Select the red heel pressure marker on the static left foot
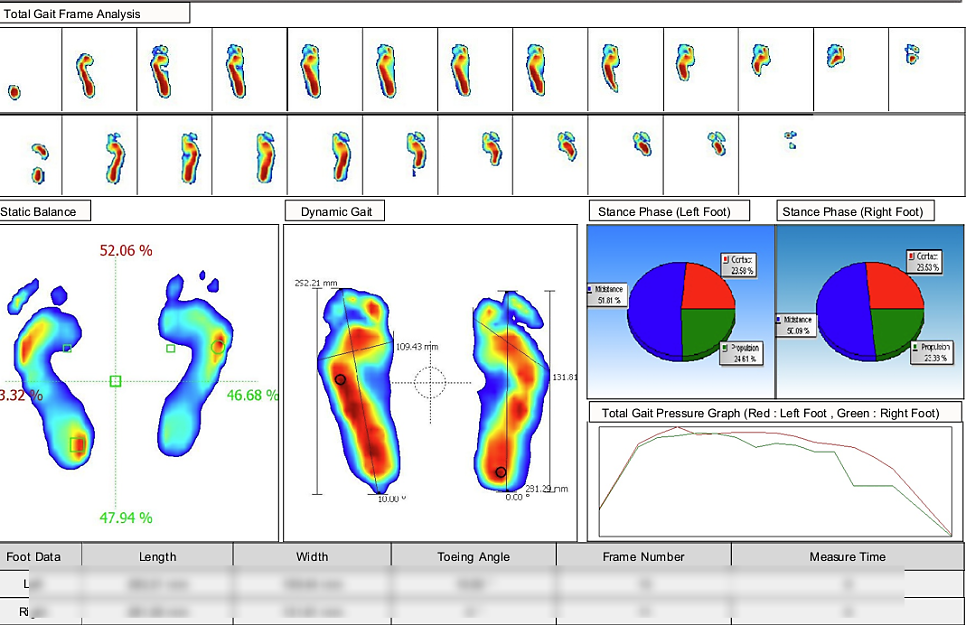966x625 pixels. [x=77, y=444]
